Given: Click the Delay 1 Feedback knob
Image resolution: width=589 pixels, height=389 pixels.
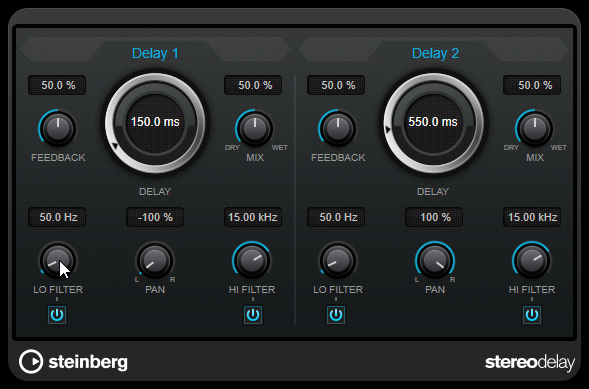Looking at the screenshot, I should 58,128.
